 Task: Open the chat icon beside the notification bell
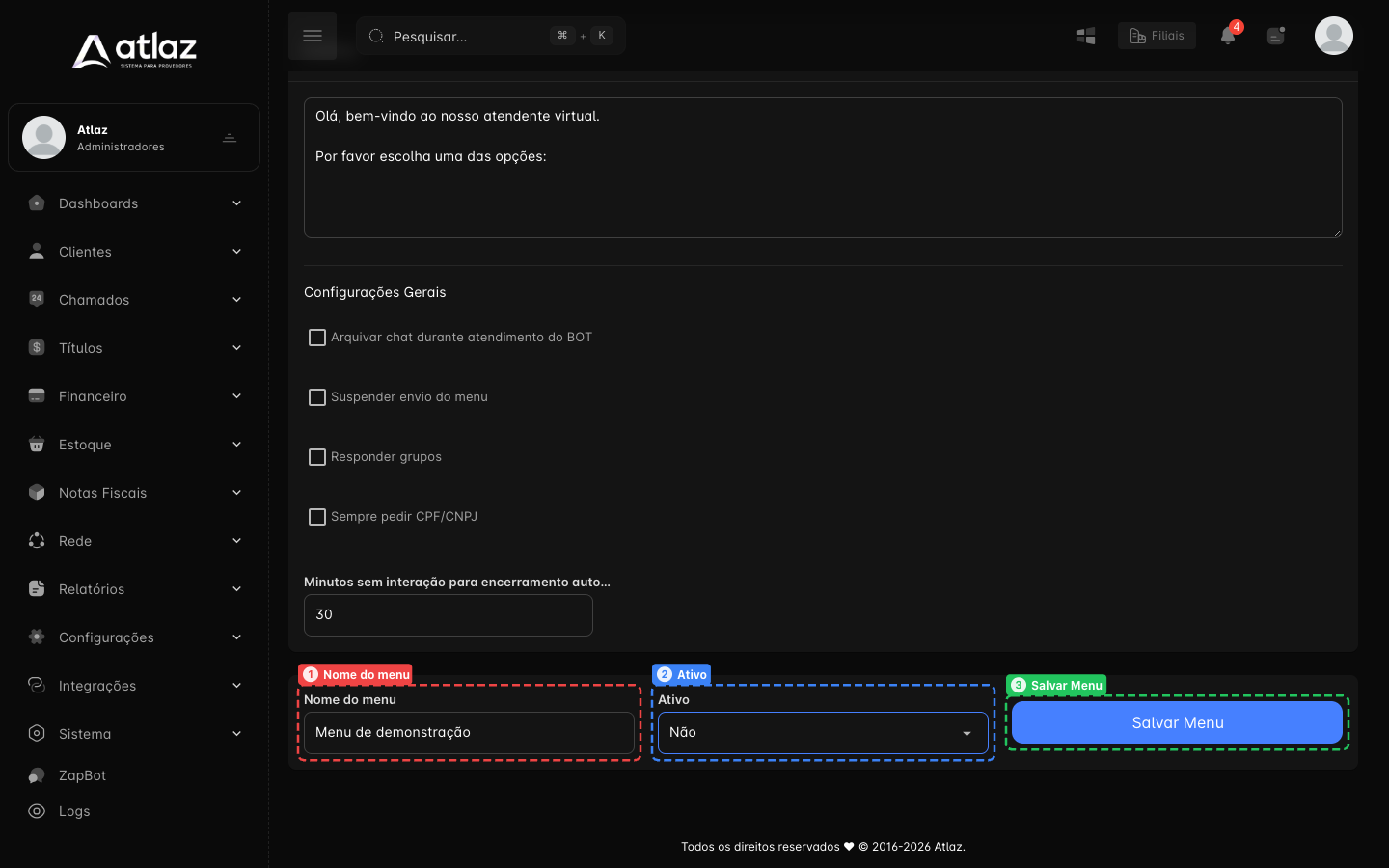click(1276, 36)
